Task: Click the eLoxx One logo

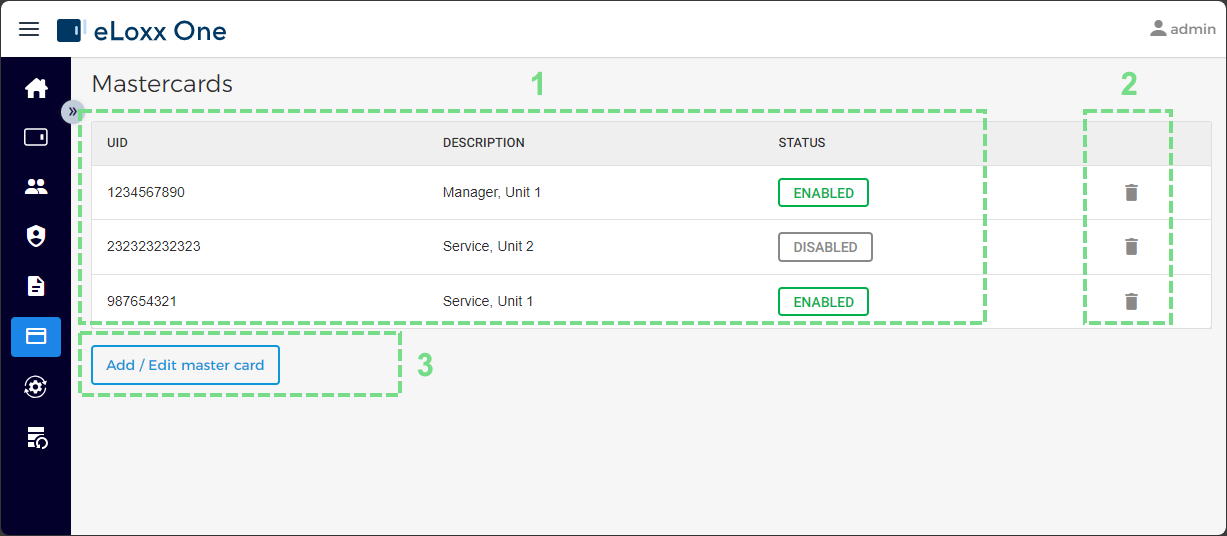Action: 142,31
